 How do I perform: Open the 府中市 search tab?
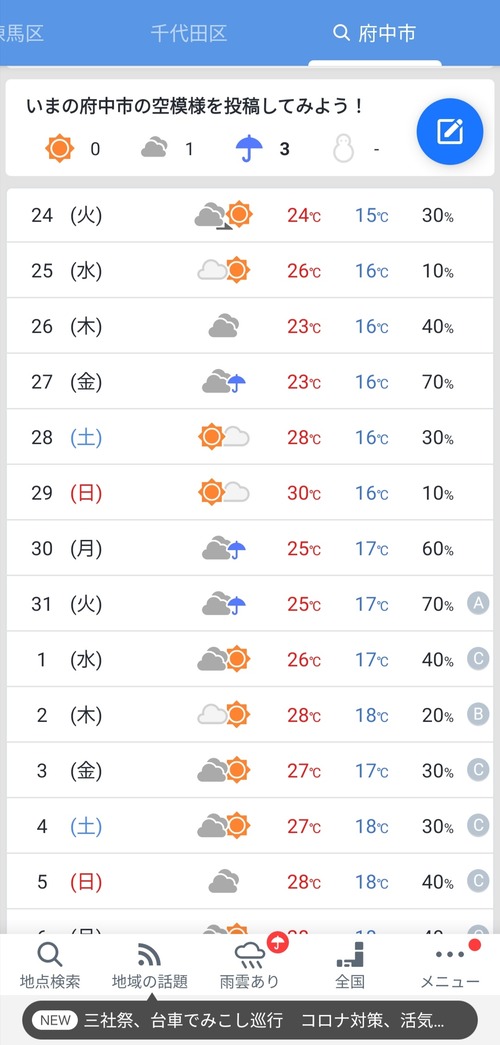375,33
